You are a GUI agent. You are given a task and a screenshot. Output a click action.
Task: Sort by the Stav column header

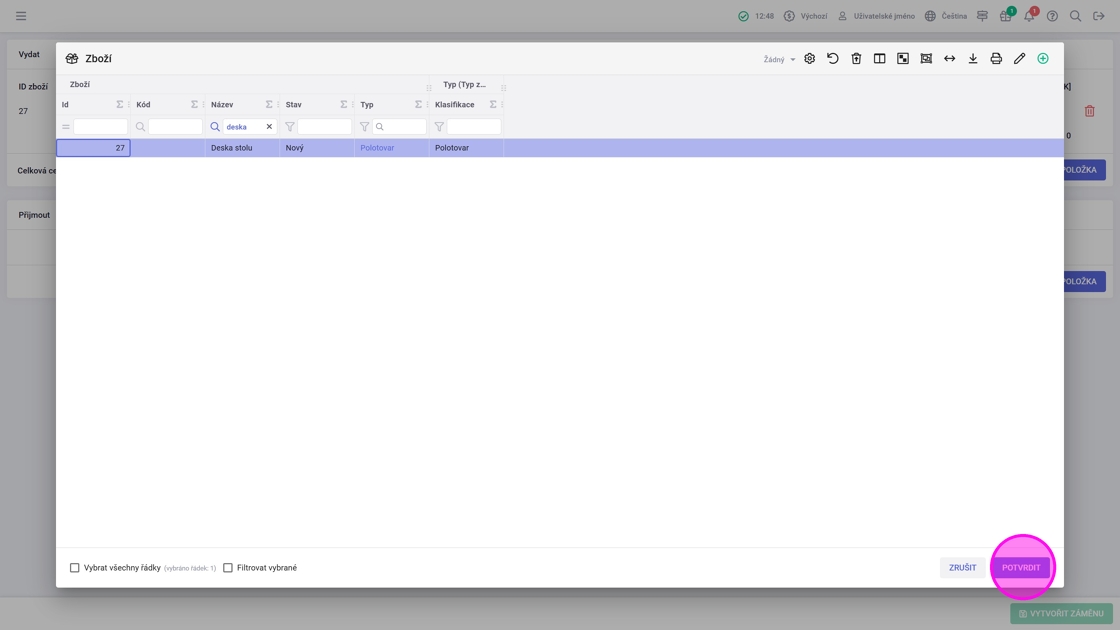pyautogui.click(x=294, y=104)
